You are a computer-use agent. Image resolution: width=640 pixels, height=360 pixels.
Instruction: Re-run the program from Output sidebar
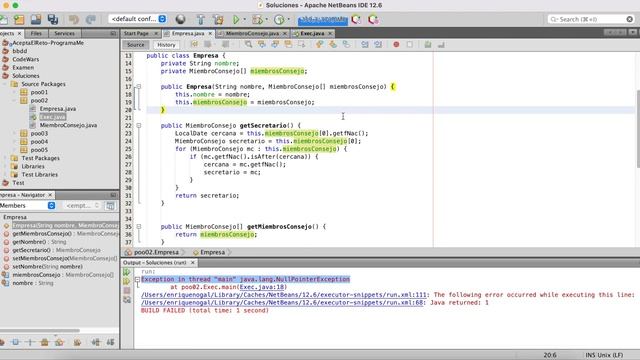(127, 272)
